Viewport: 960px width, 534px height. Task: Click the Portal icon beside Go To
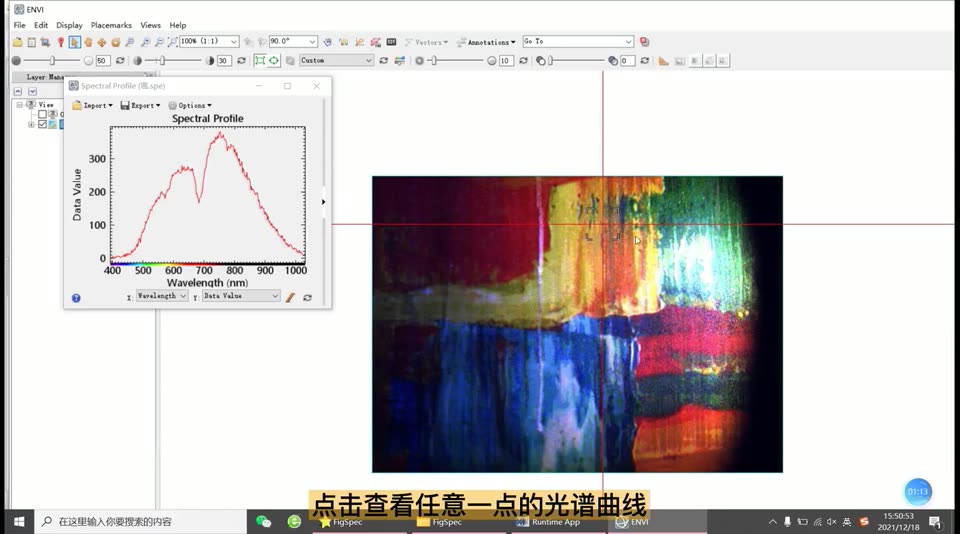coord(645,42)
